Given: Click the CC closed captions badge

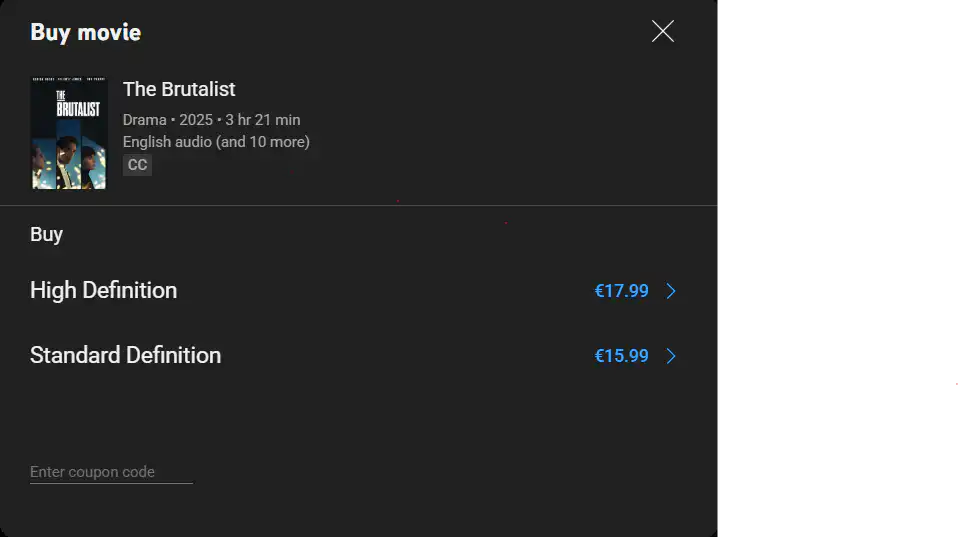Looking at the screenshot, I should click(x=137, y=165).
